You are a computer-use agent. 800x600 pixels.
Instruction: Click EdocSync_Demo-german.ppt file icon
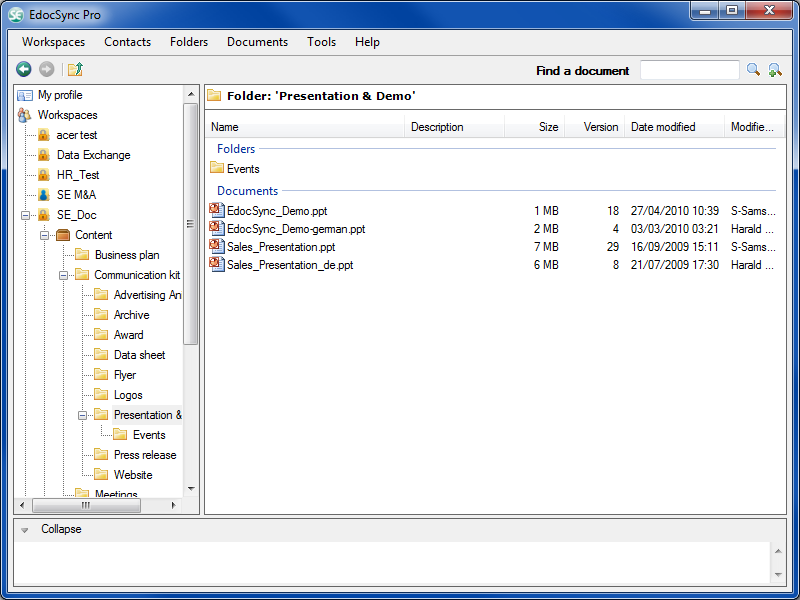pyautogui.click(x=217, y=228)
